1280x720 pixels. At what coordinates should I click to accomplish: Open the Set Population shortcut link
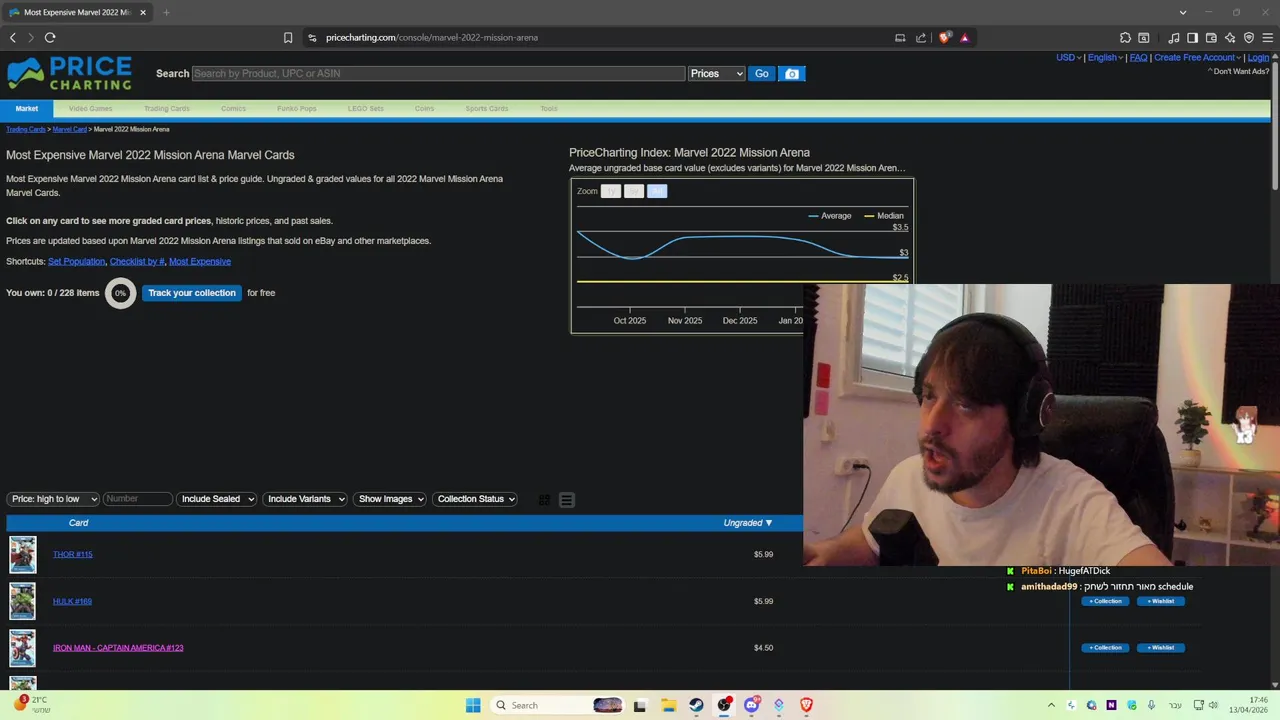76,261
